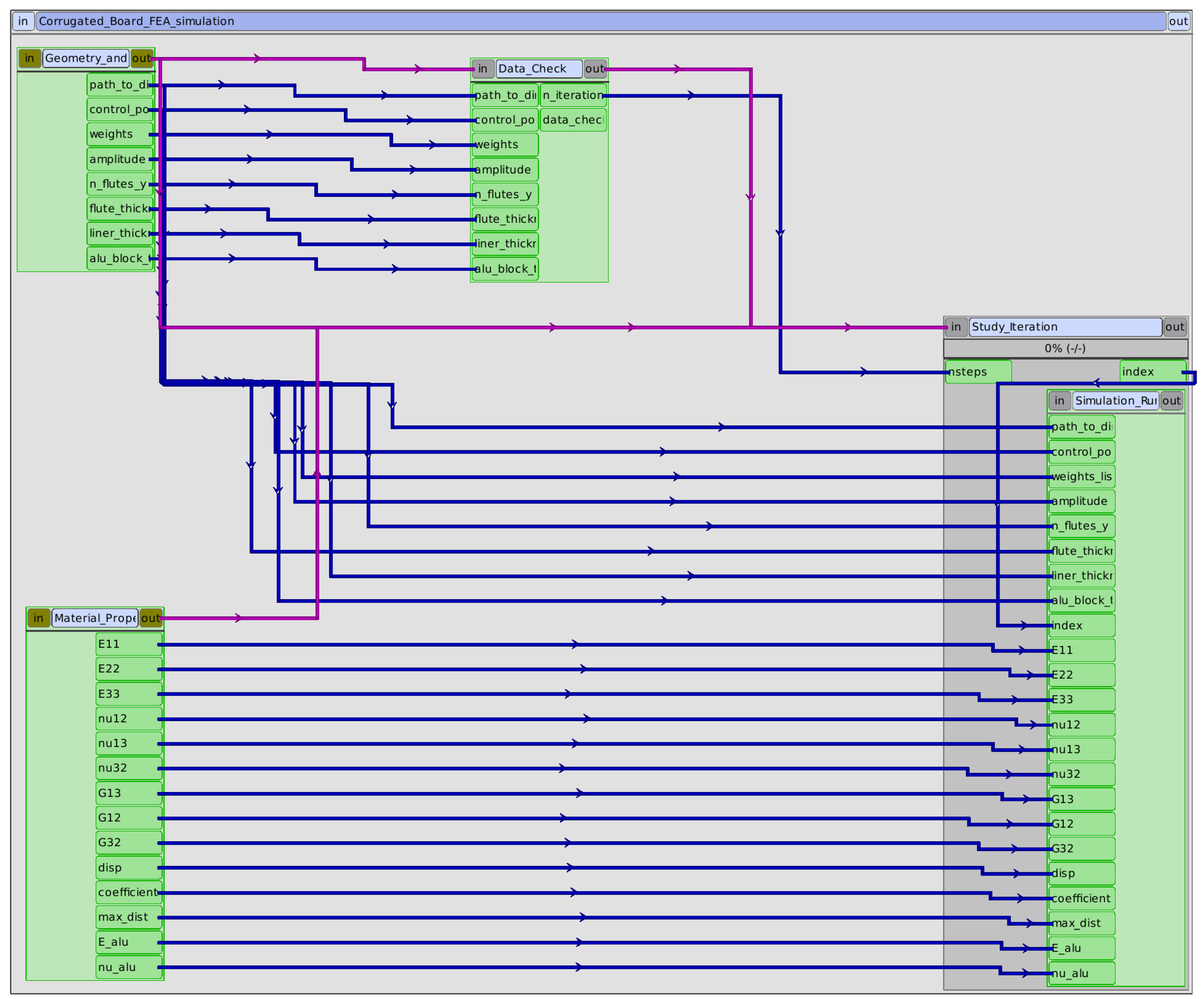This screenshot has width=1204, height=999.
Task: Click the "out" badge of Corrugated_Board_FEA_simulation header
Action: click(1179, 21)
